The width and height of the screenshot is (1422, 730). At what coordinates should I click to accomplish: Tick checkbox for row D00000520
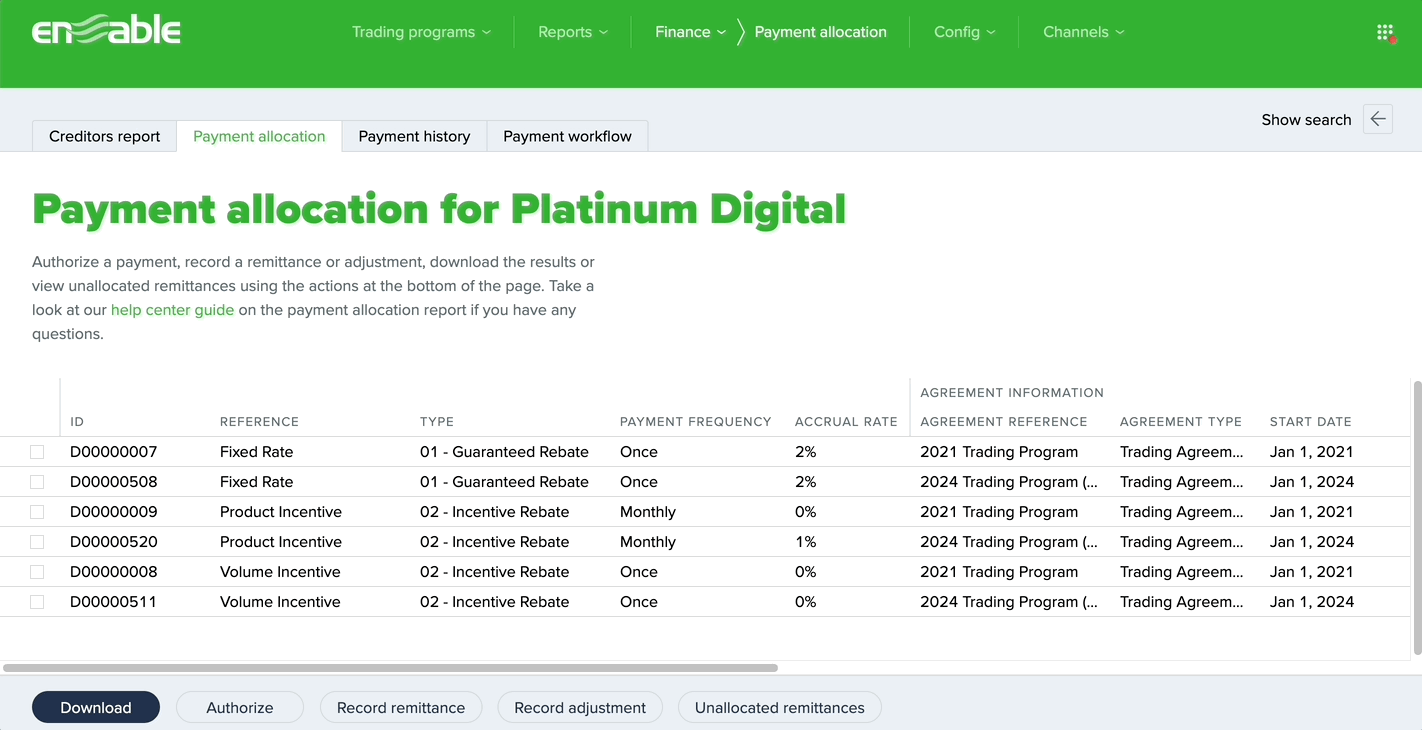(37, 542)
